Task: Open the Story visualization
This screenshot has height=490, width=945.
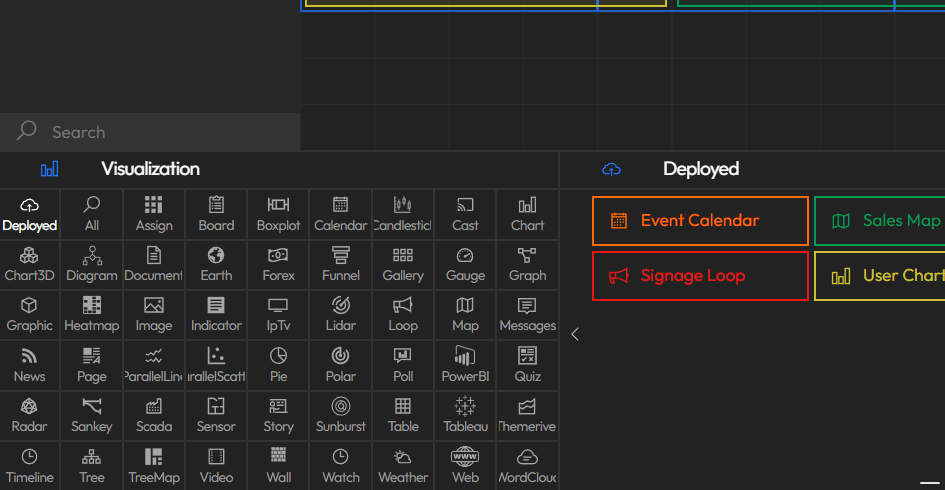Action: tap(278, 416)
